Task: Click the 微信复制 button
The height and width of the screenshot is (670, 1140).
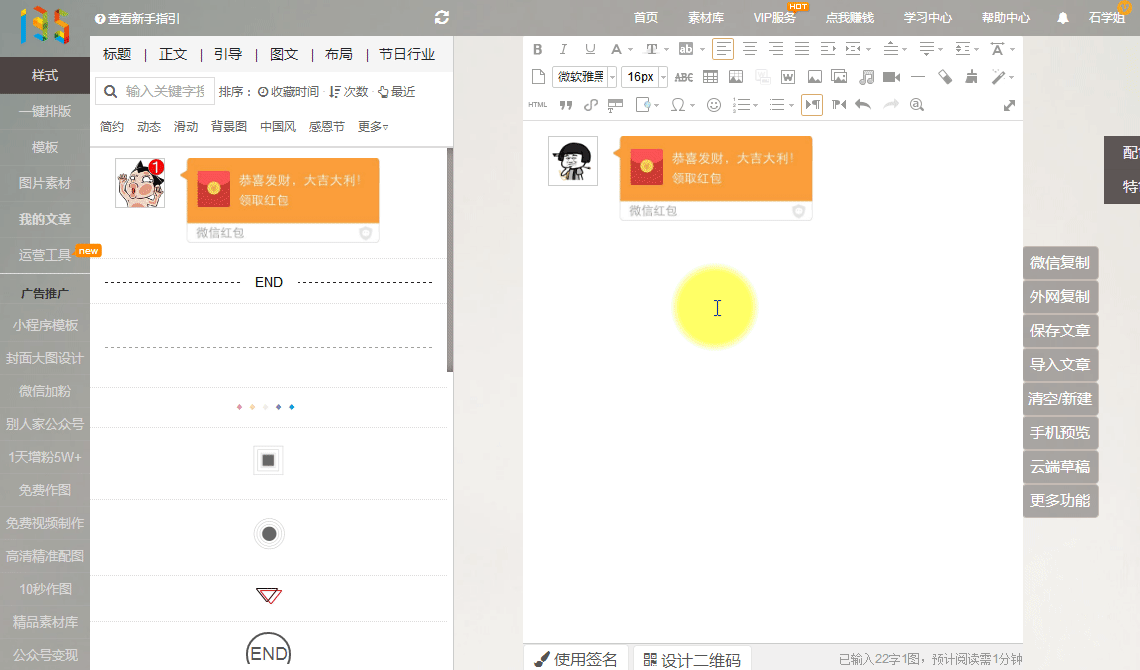Action: point(1060,263)
